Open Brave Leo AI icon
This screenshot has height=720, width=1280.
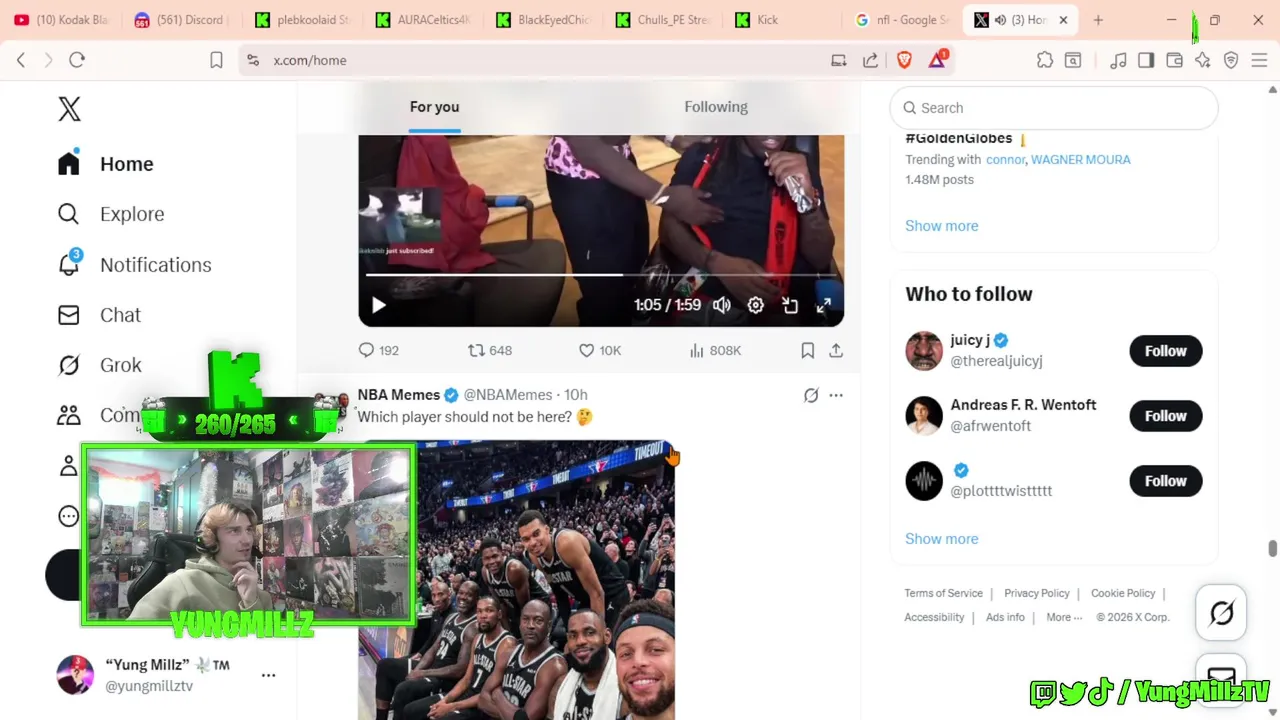[x=1203, y=60]
